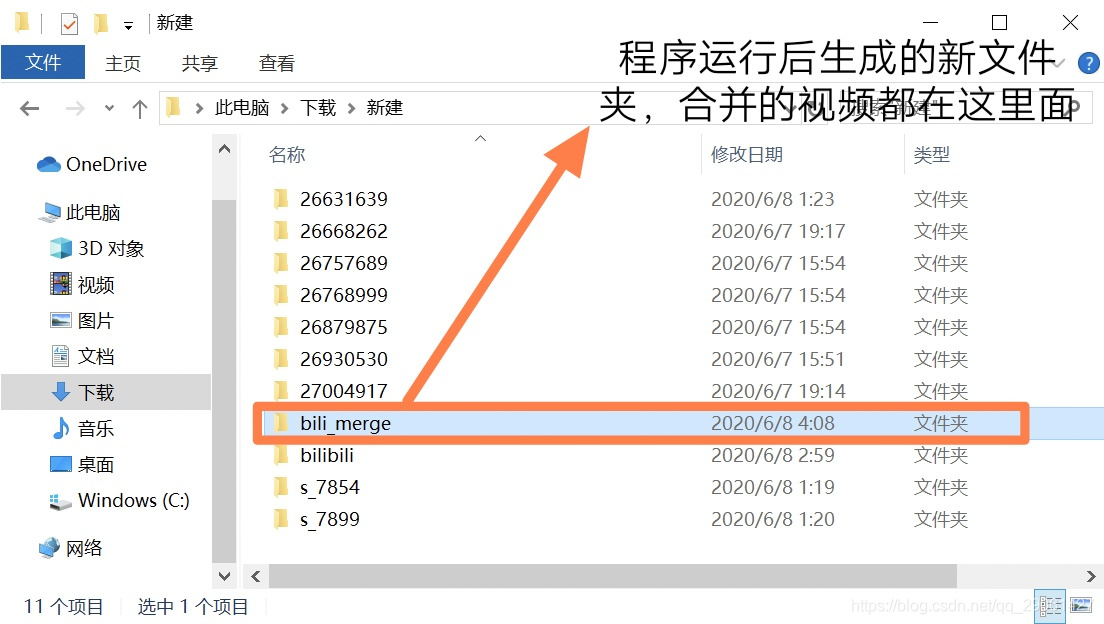Expand the breadcrumb chevron after 下载
This screenshot has width=1104, height=624.
click(349, 107)
